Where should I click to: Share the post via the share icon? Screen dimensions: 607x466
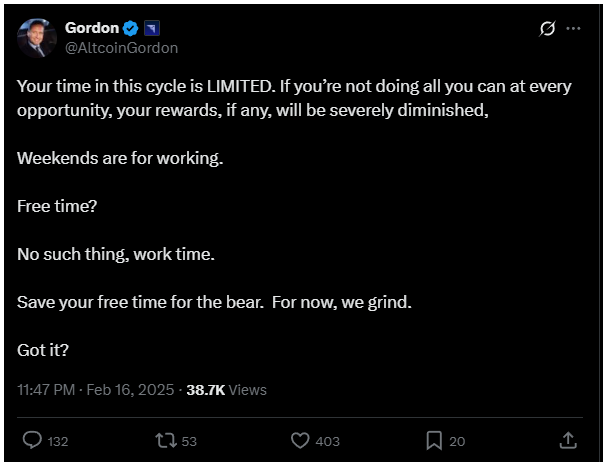point(567,440)
